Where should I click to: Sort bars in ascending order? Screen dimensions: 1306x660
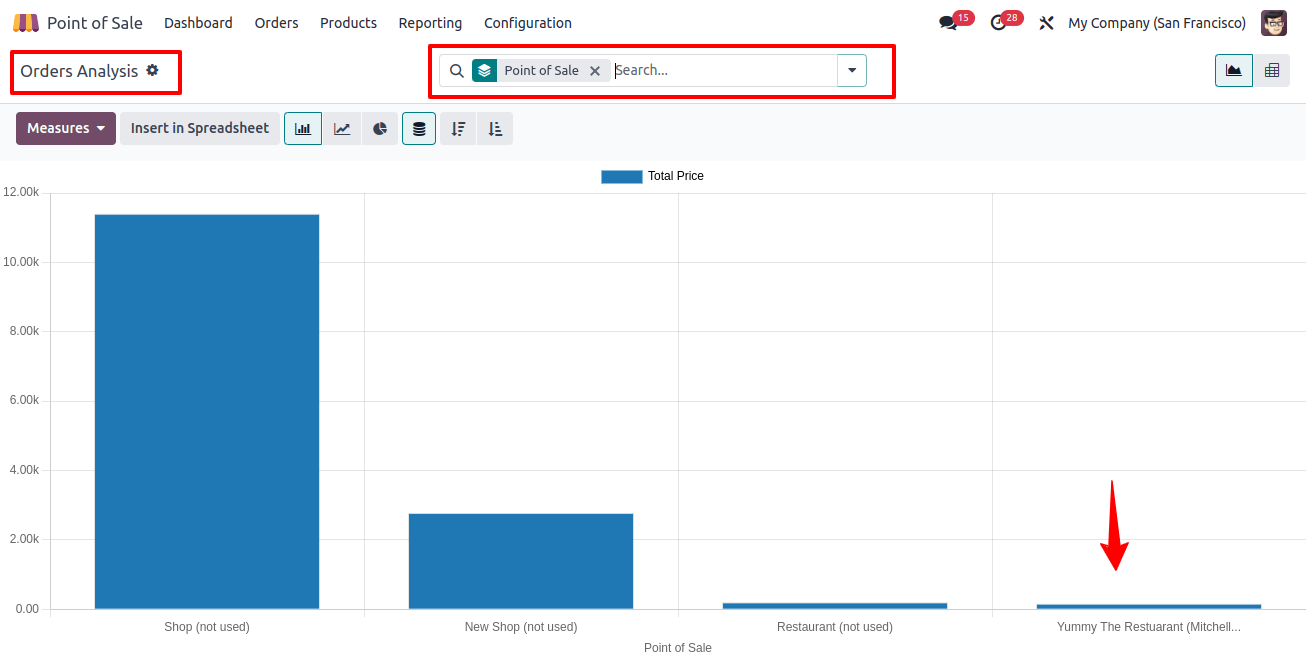495,128
